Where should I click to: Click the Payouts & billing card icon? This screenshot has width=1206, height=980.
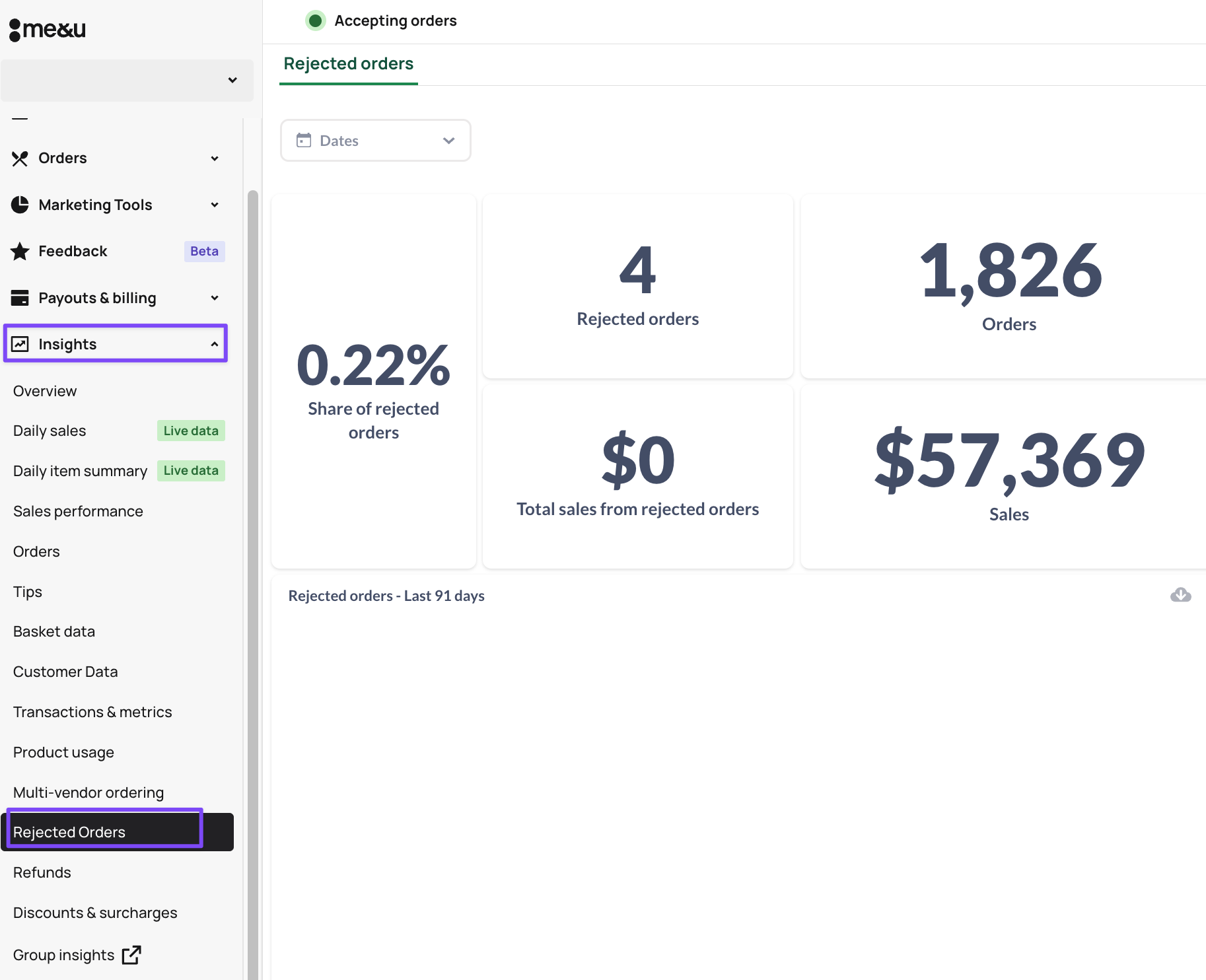click(20, 298)
